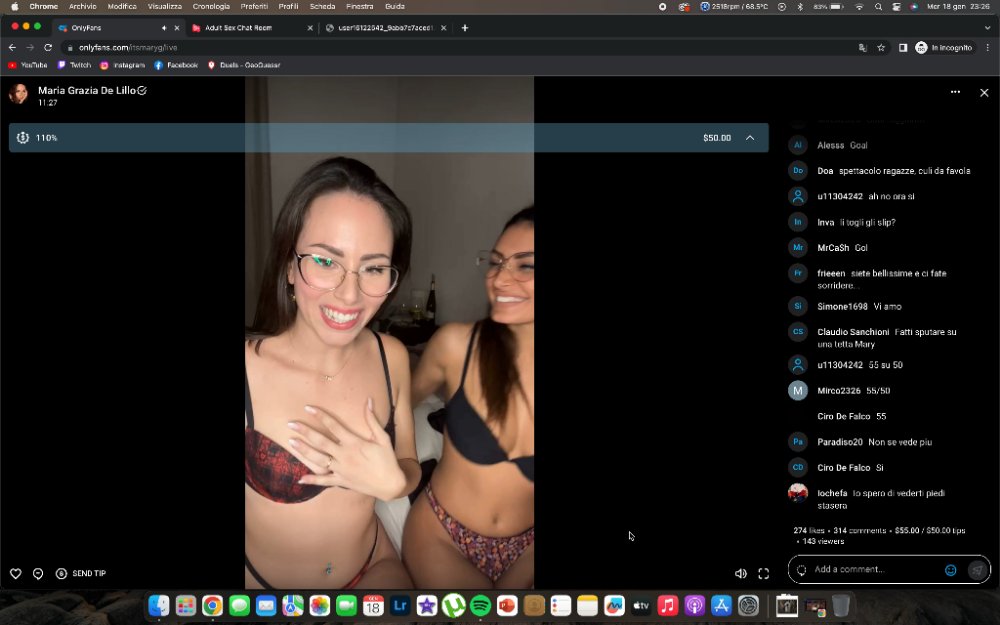Open Facebook bookmark

(176, 65)
